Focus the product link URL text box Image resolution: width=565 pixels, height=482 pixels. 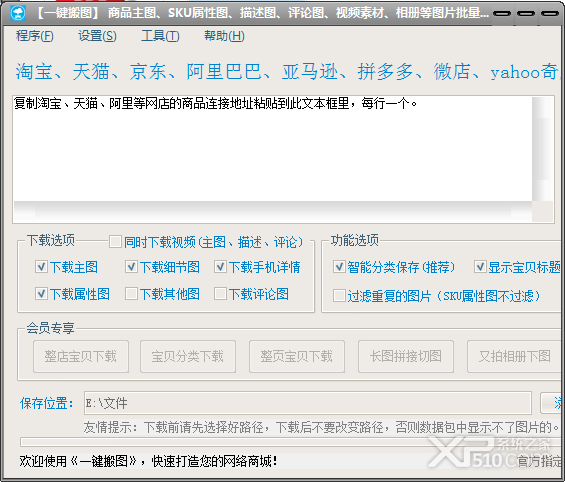pos(272,148)
